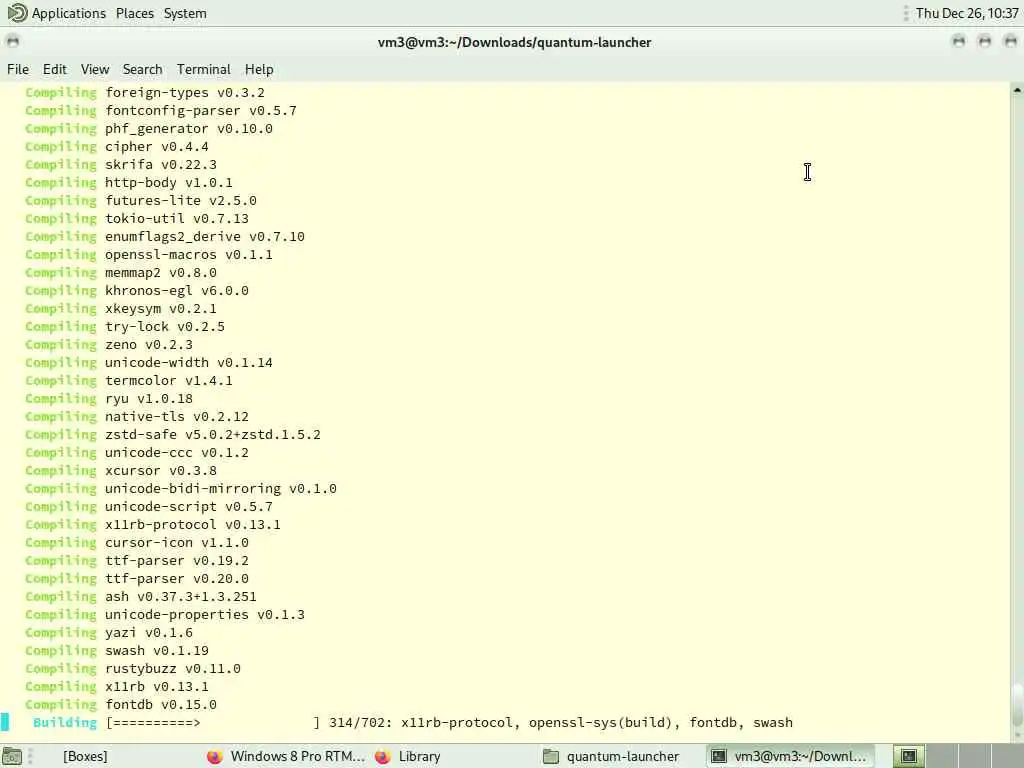Click the clock showing Thu Dec 26, 10:37
Viewport: 1024px width, 768px height.
point(967,13)
